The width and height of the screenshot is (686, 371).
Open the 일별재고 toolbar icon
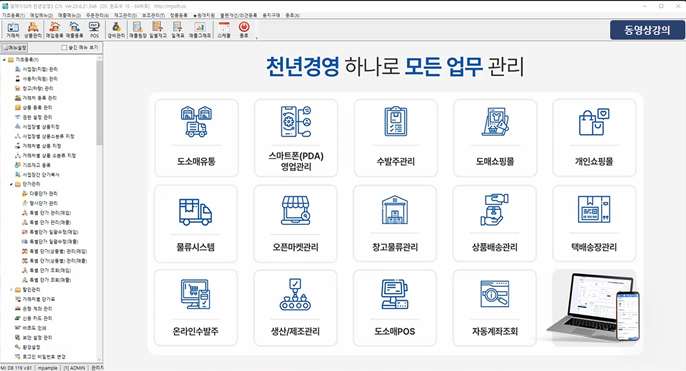pos(158,30)
